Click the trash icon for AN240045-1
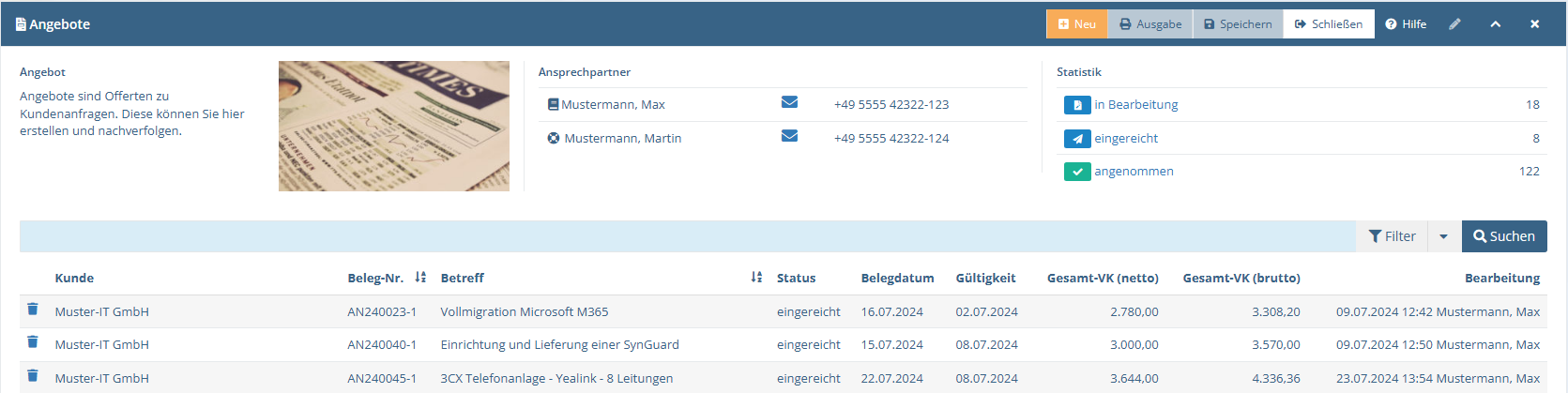 click(x=33, y=376)
